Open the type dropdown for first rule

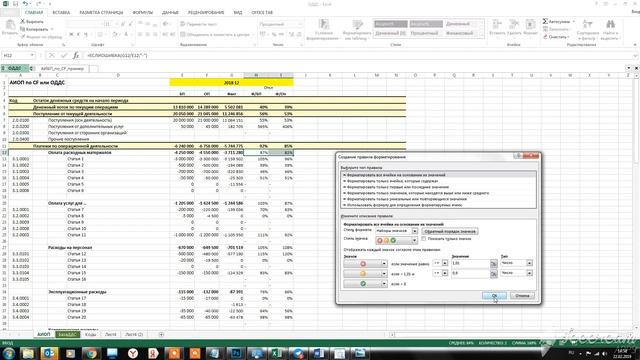(529, 263)
